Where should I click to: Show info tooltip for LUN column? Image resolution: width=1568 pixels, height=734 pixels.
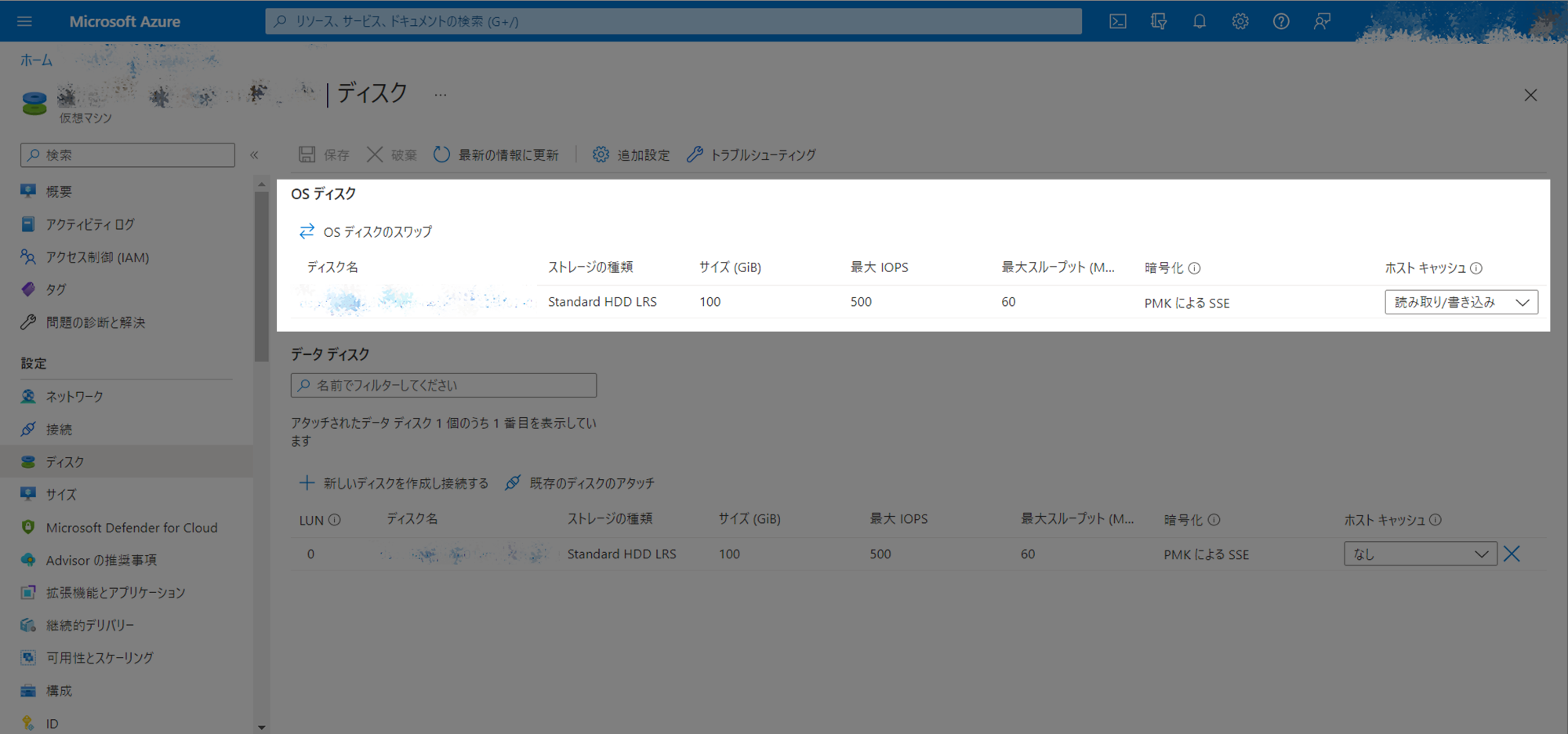coord(334,520)
